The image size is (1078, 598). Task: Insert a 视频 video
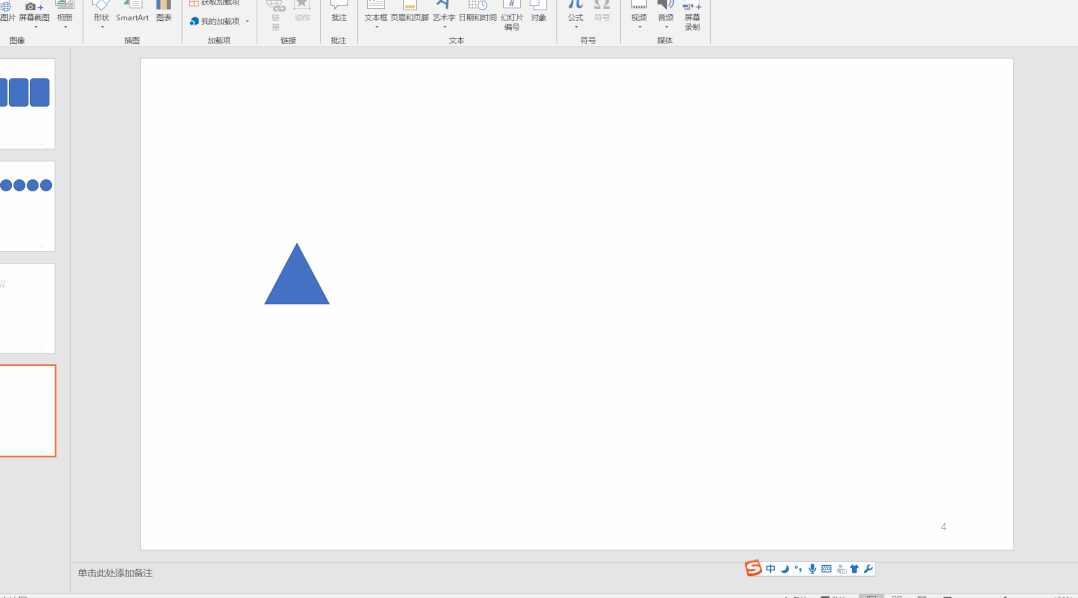639,12
